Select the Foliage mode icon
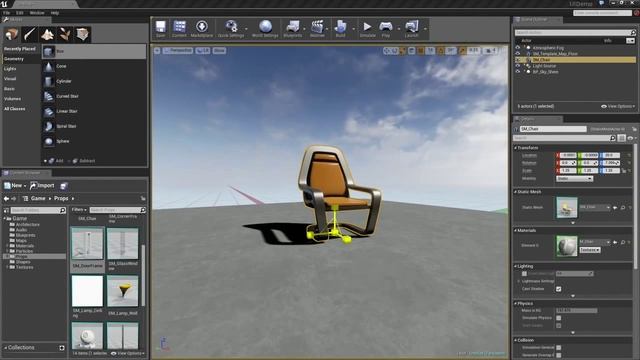This screenshot has width=640, height=360. [65, 34]
